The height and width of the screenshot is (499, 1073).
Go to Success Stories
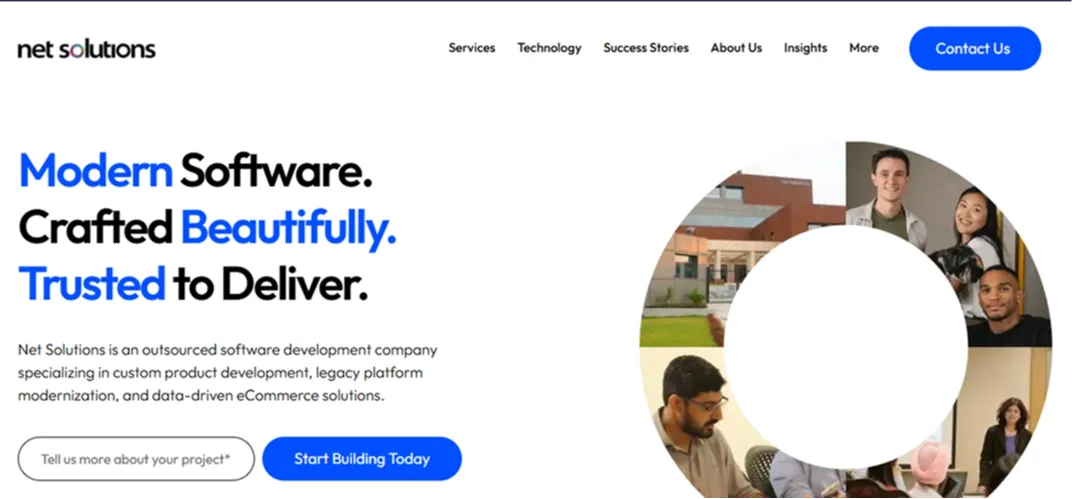click(646, 48)
